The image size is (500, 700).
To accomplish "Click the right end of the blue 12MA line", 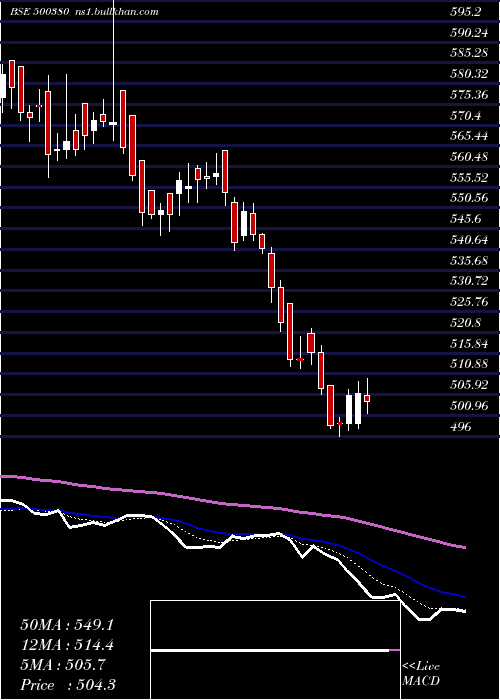I will coord(464,596).
